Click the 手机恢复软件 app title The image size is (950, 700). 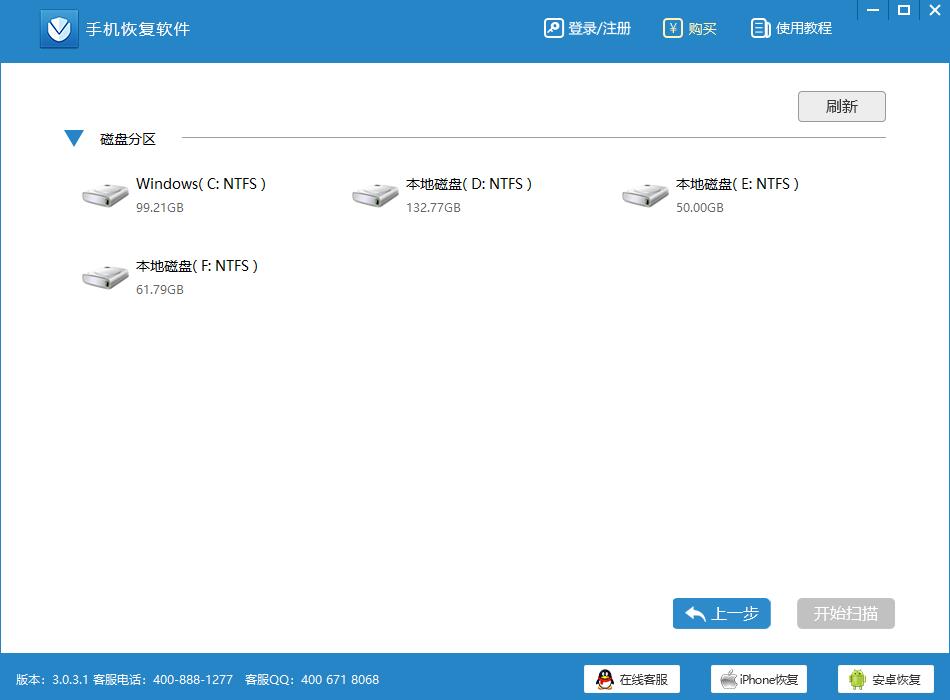click(x=138, y=29)
